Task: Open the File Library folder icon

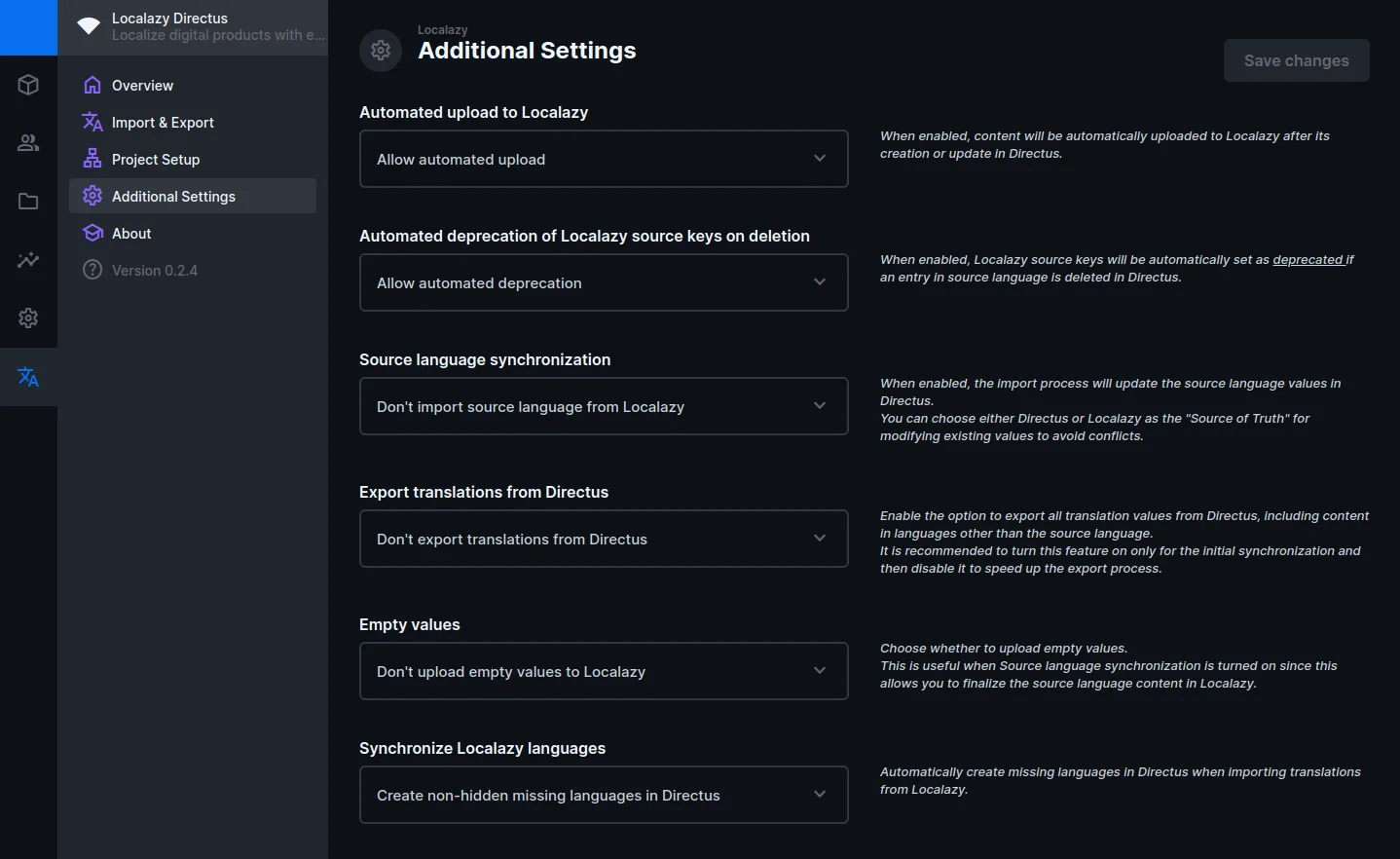Action: pos(28,202)
